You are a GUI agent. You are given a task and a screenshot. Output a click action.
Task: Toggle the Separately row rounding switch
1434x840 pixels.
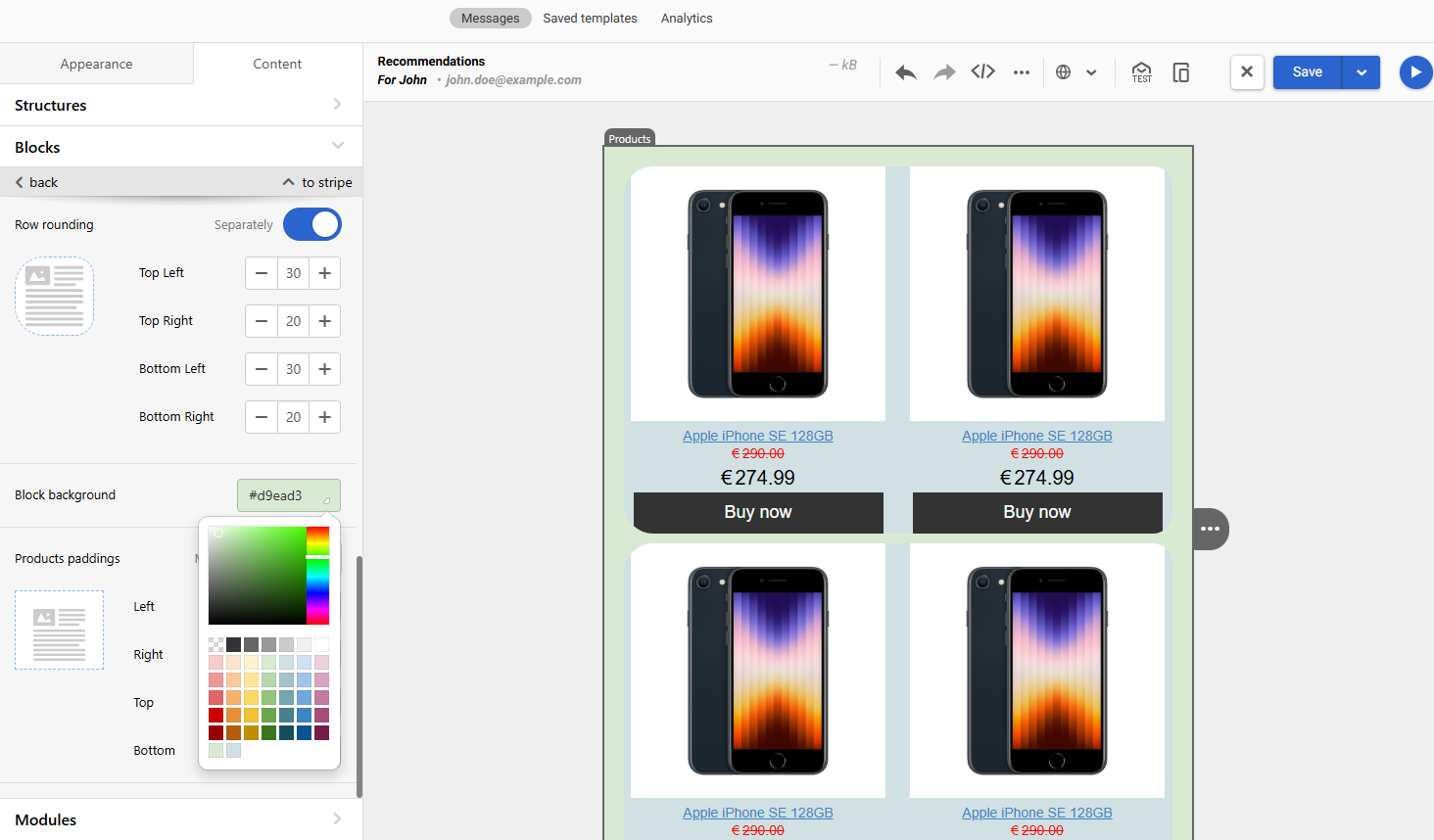[x=312, y=224]
